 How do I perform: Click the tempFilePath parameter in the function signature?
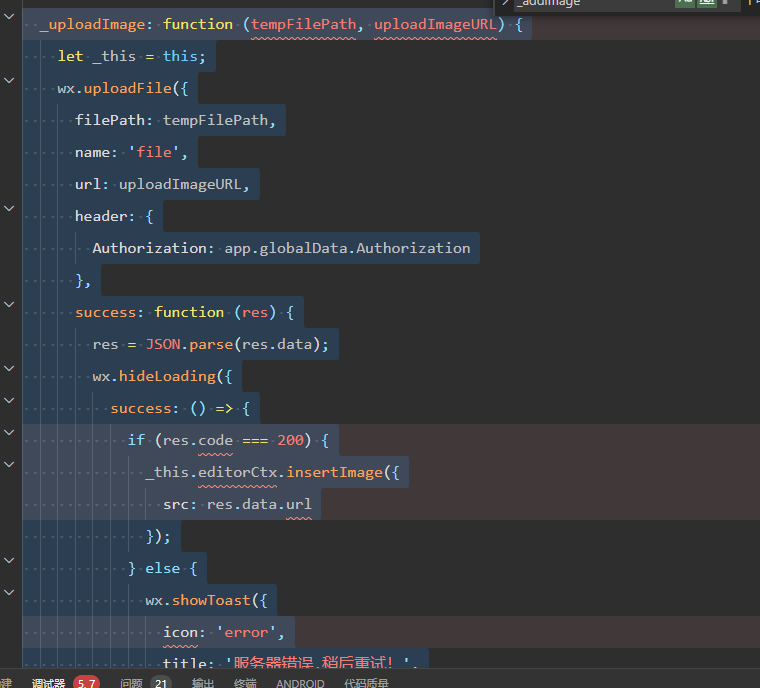coord(303,24)
